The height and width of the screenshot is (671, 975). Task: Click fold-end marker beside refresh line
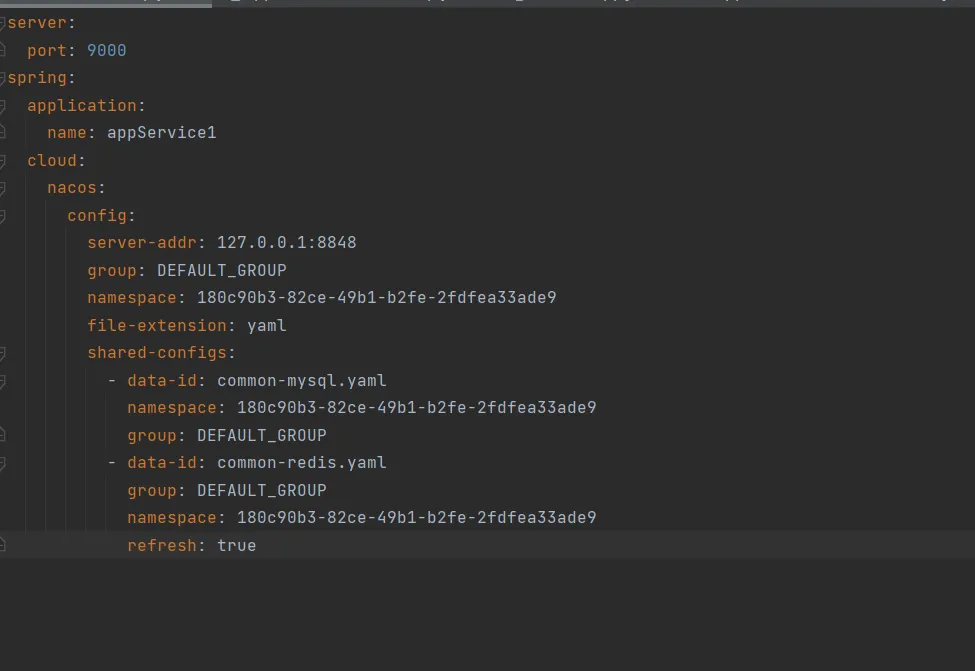click(3, 545)
